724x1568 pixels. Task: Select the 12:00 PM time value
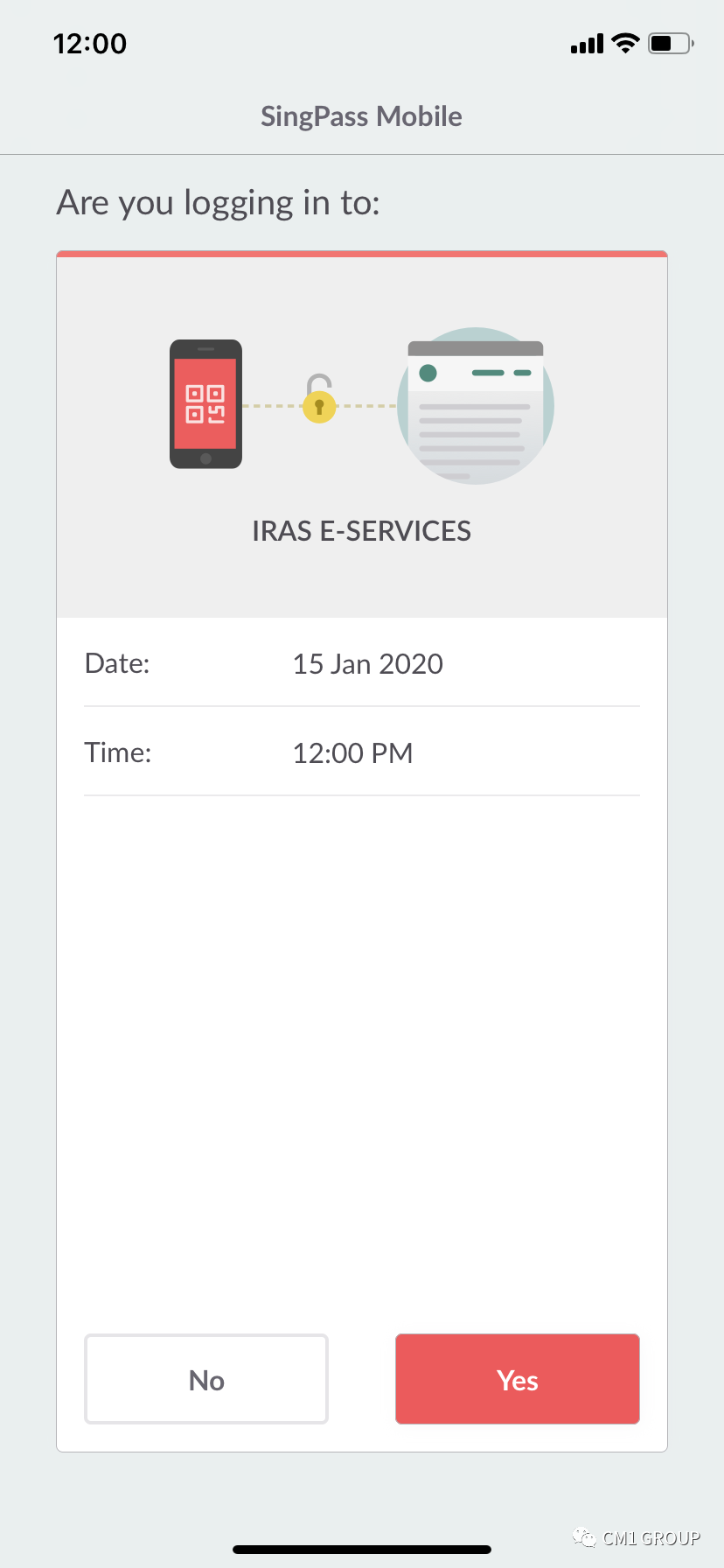[352, 753]
